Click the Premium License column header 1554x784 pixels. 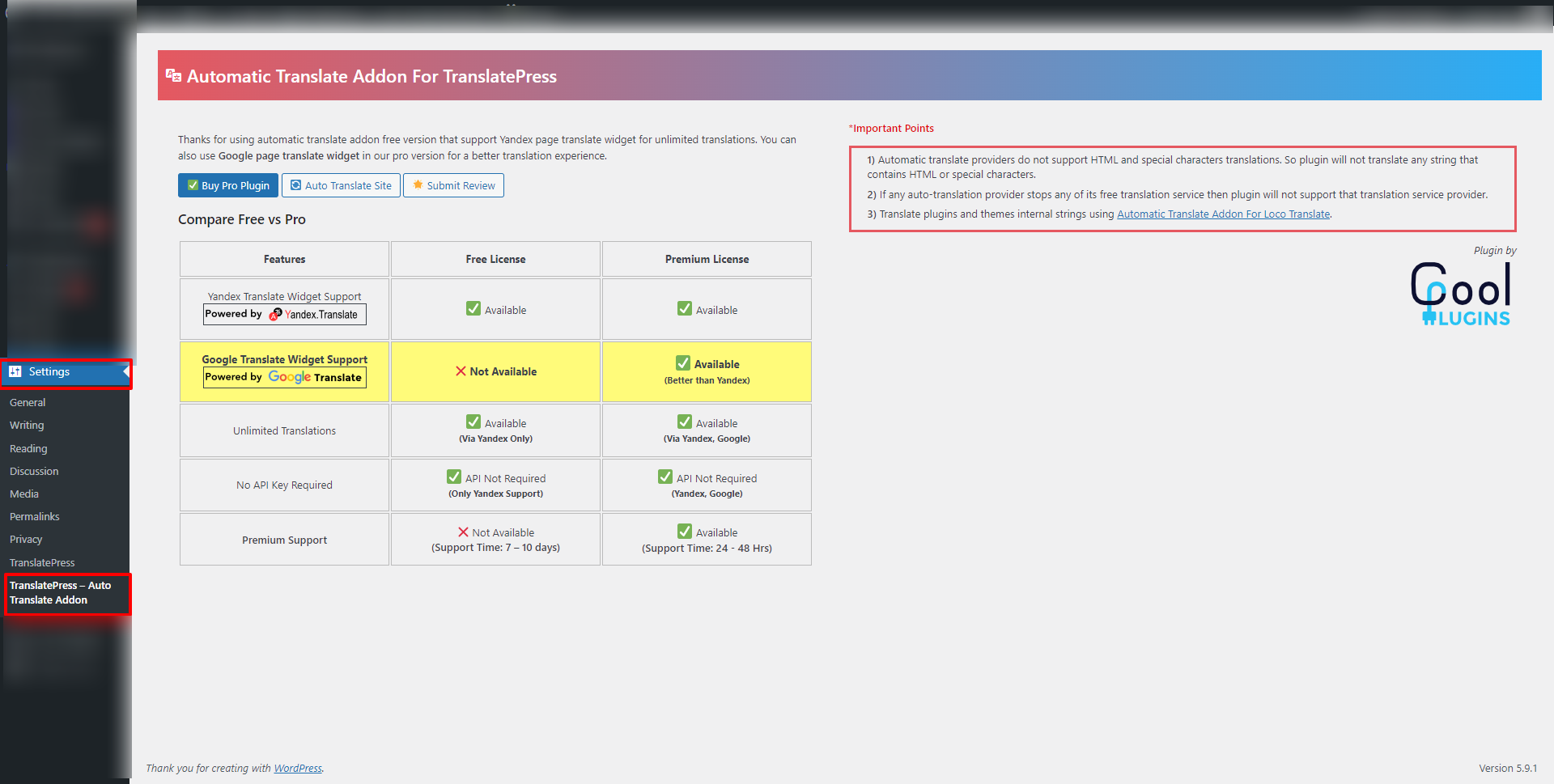(707, 259)
